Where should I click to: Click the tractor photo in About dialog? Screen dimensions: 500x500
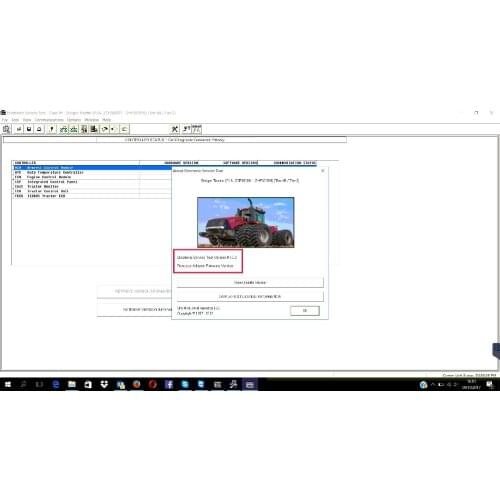(x=246, y=222)
